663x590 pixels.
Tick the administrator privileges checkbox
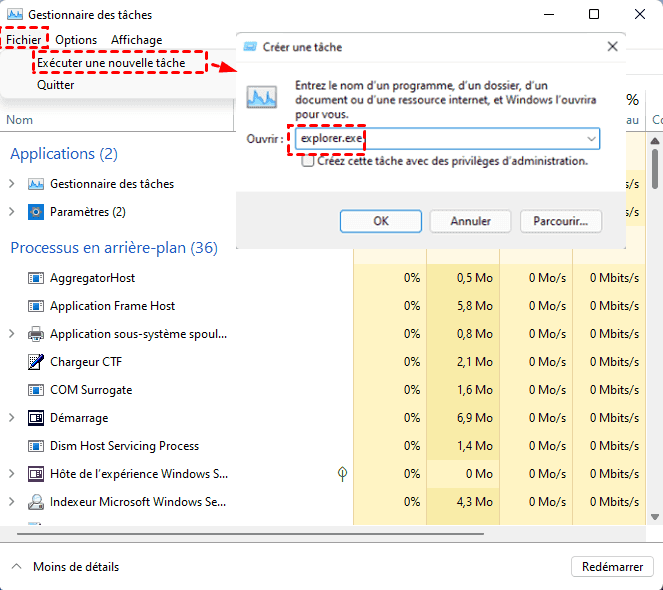tap(308, 161)
